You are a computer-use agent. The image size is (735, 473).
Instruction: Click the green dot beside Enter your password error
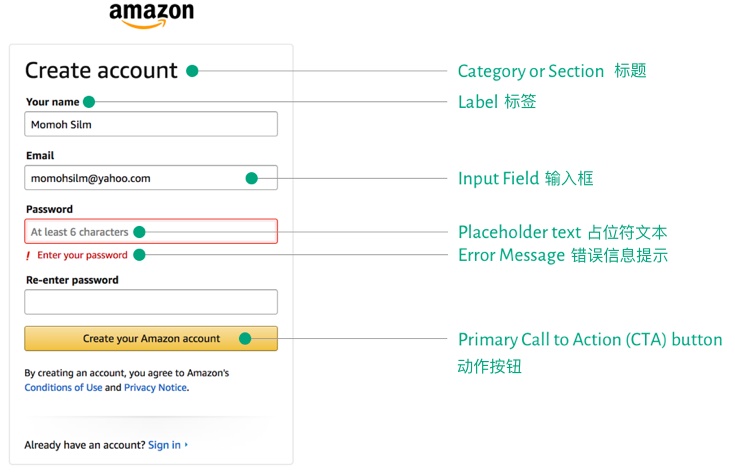(x=139, y=255)
